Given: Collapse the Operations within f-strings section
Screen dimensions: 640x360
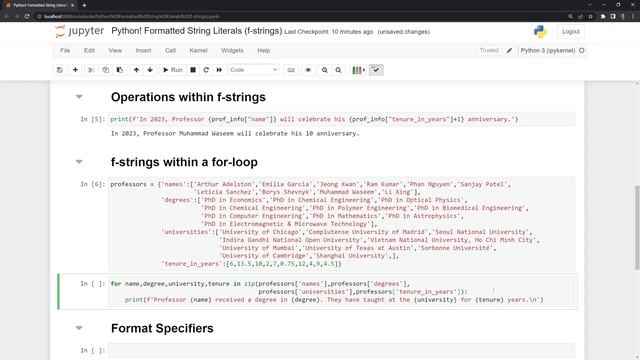Looking at the screenshot, I should click(79, 97).
